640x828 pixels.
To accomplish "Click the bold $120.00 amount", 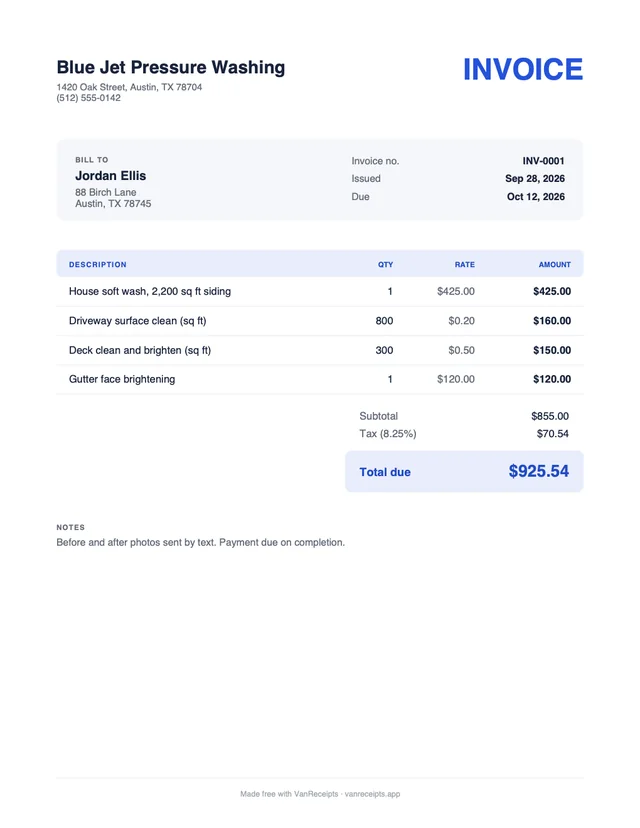I will 552,379.
